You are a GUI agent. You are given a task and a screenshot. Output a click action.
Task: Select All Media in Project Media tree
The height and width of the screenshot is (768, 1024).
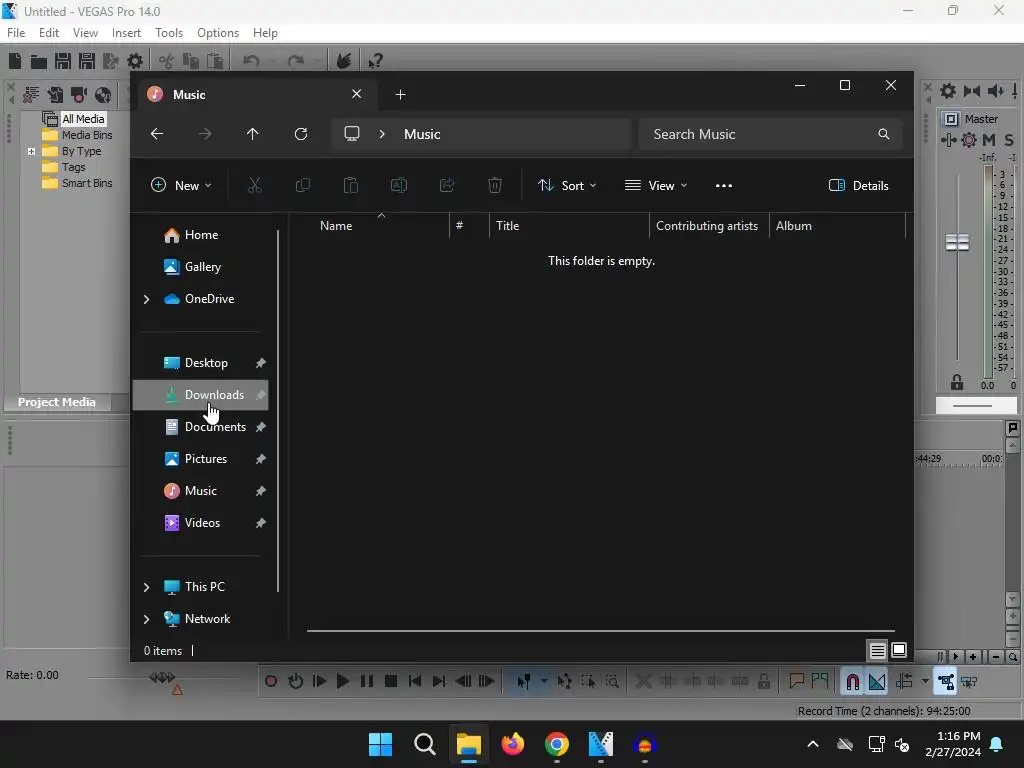click(83, 119)
